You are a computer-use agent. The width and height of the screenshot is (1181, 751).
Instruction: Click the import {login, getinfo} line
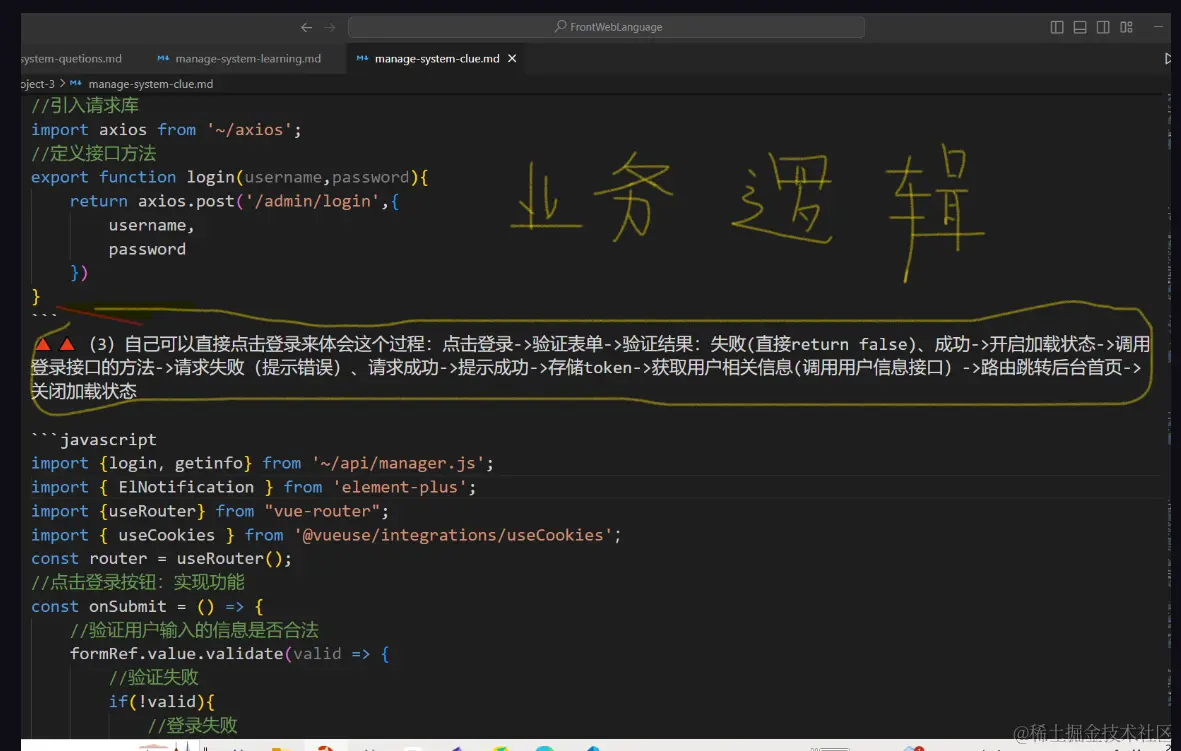pyautogui.click(x=262, y=463)
